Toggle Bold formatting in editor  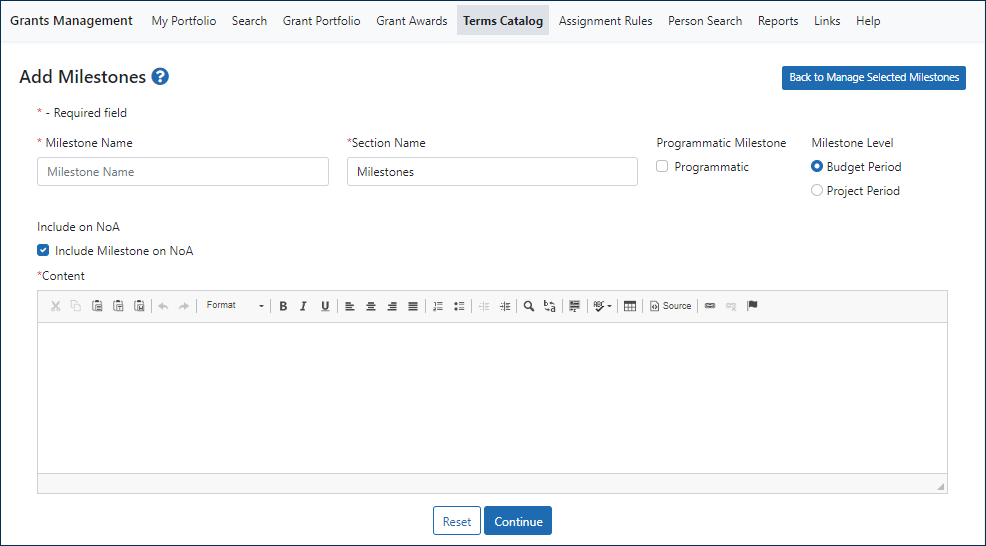[283, 306]
